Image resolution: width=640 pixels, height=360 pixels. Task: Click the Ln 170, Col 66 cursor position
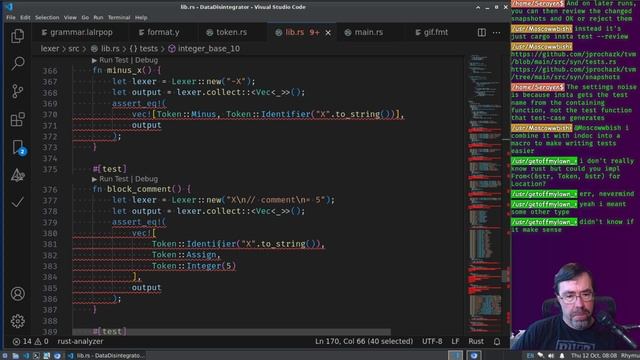[x=364, y=341]
